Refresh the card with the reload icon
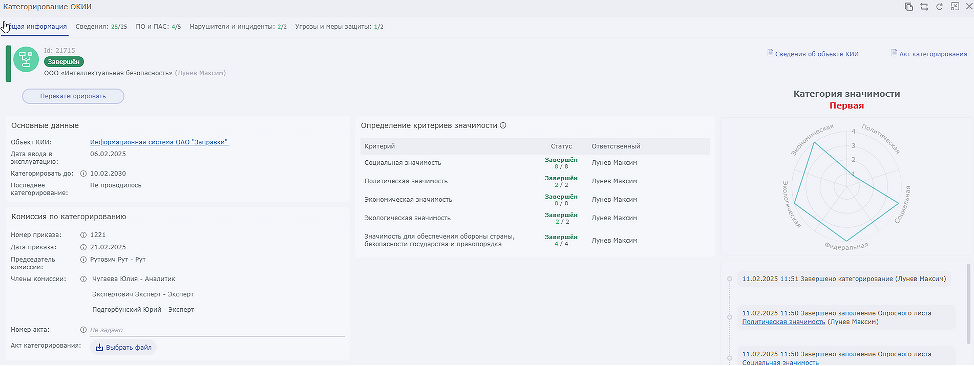974x366 pixels. (x=939, y=6)
